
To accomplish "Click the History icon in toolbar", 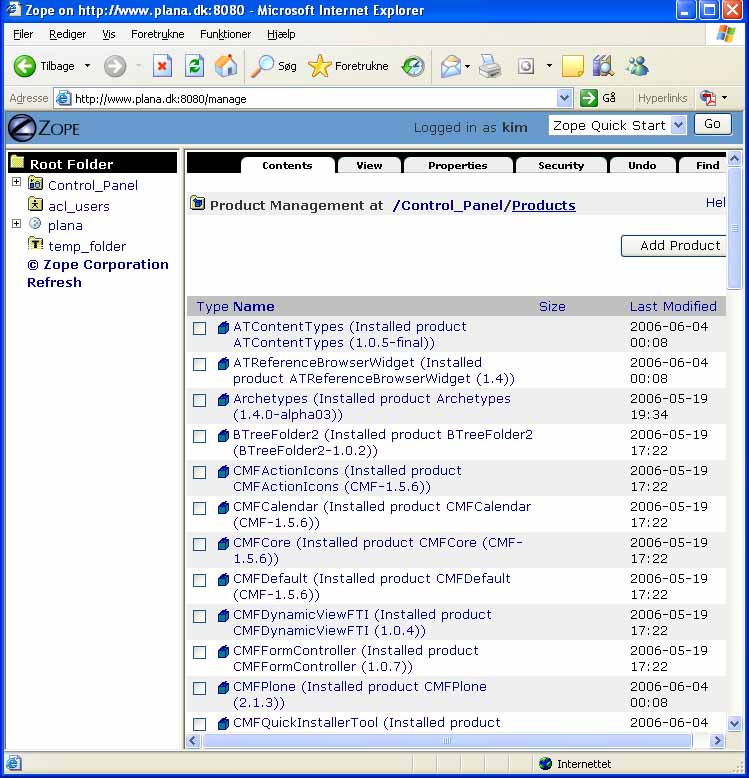I will [x=412, y=66].
